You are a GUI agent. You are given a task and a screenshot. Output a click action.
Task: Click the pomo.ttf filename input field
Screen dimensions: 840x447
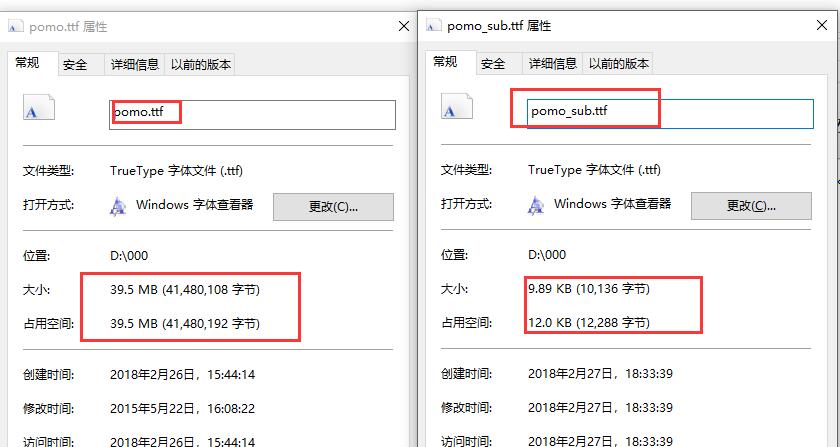pos(252,115)
